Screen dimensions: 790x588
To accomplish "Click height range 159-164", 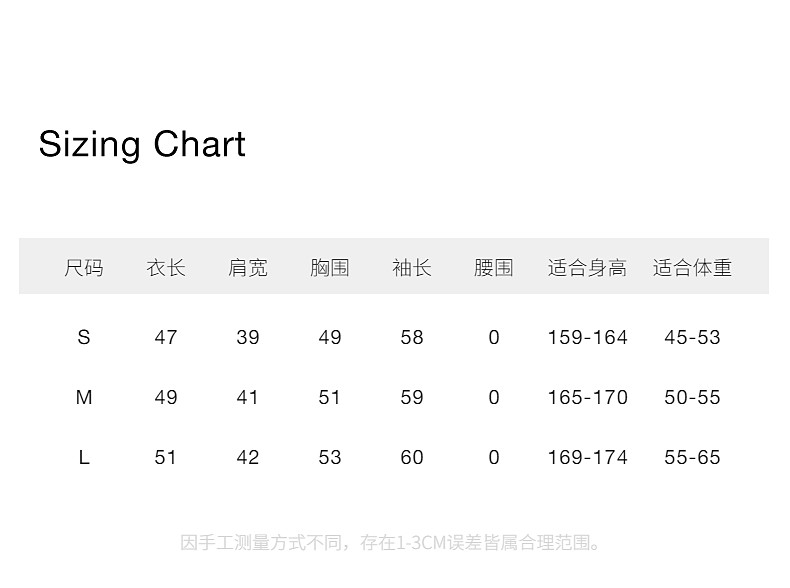I will pyautogui.click(x=587, y=338).
